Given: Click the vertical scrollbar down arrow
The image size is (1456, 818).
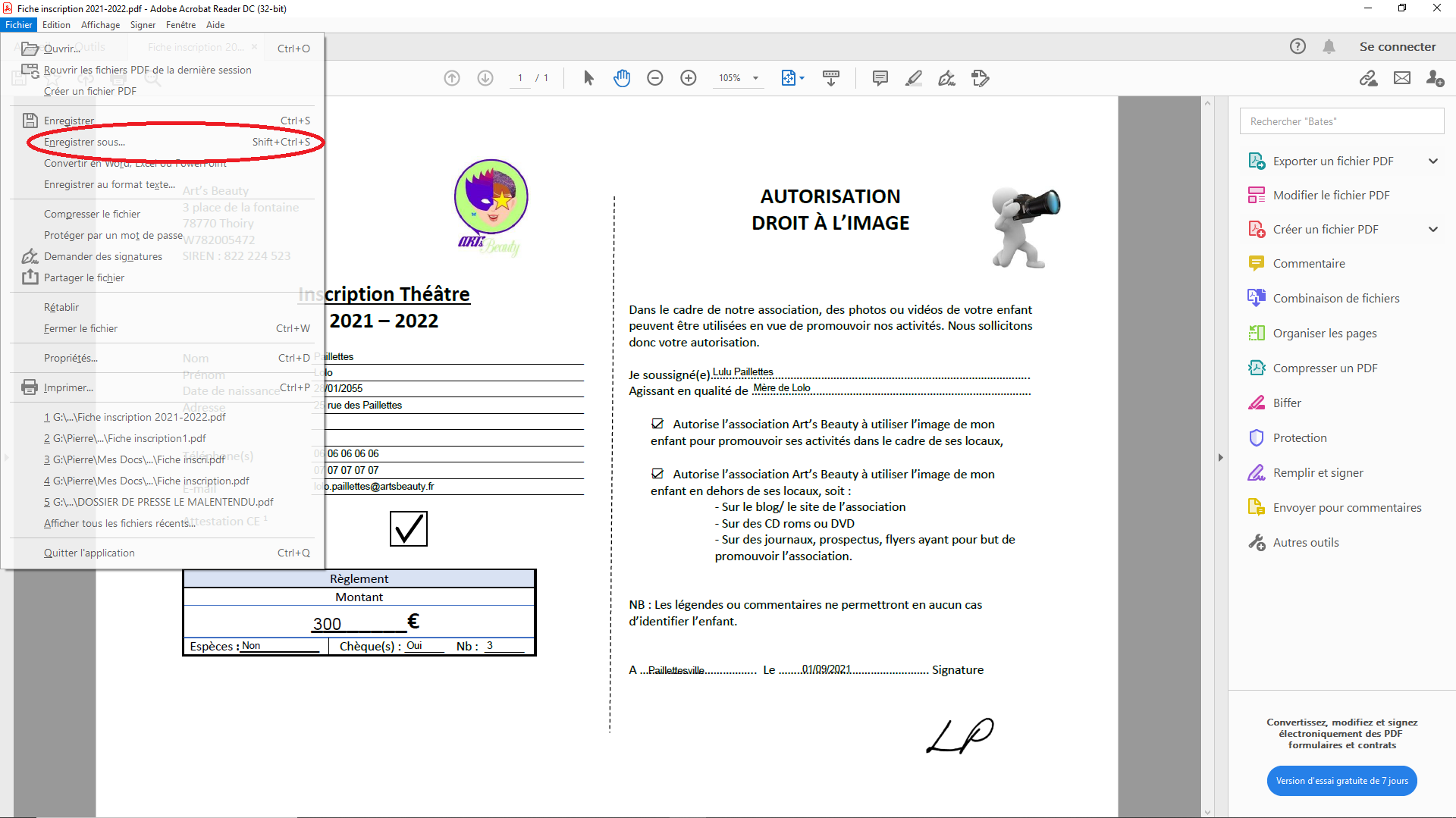Looking at the screenshot, I should pos(1208,812).
